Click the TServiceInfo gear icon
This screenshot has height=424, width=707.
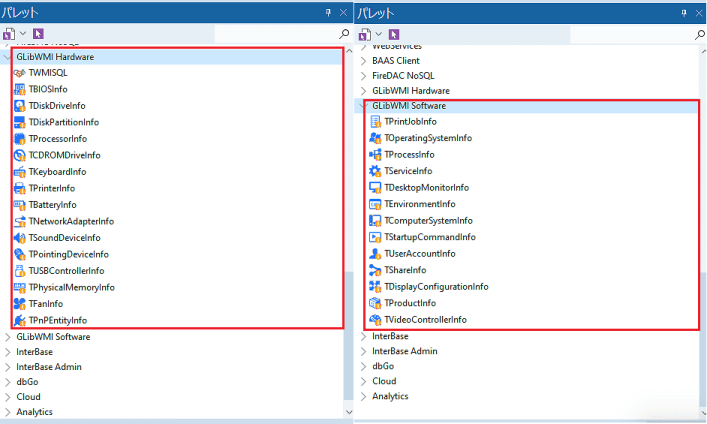pyautogui.click(x=375, y=171)
